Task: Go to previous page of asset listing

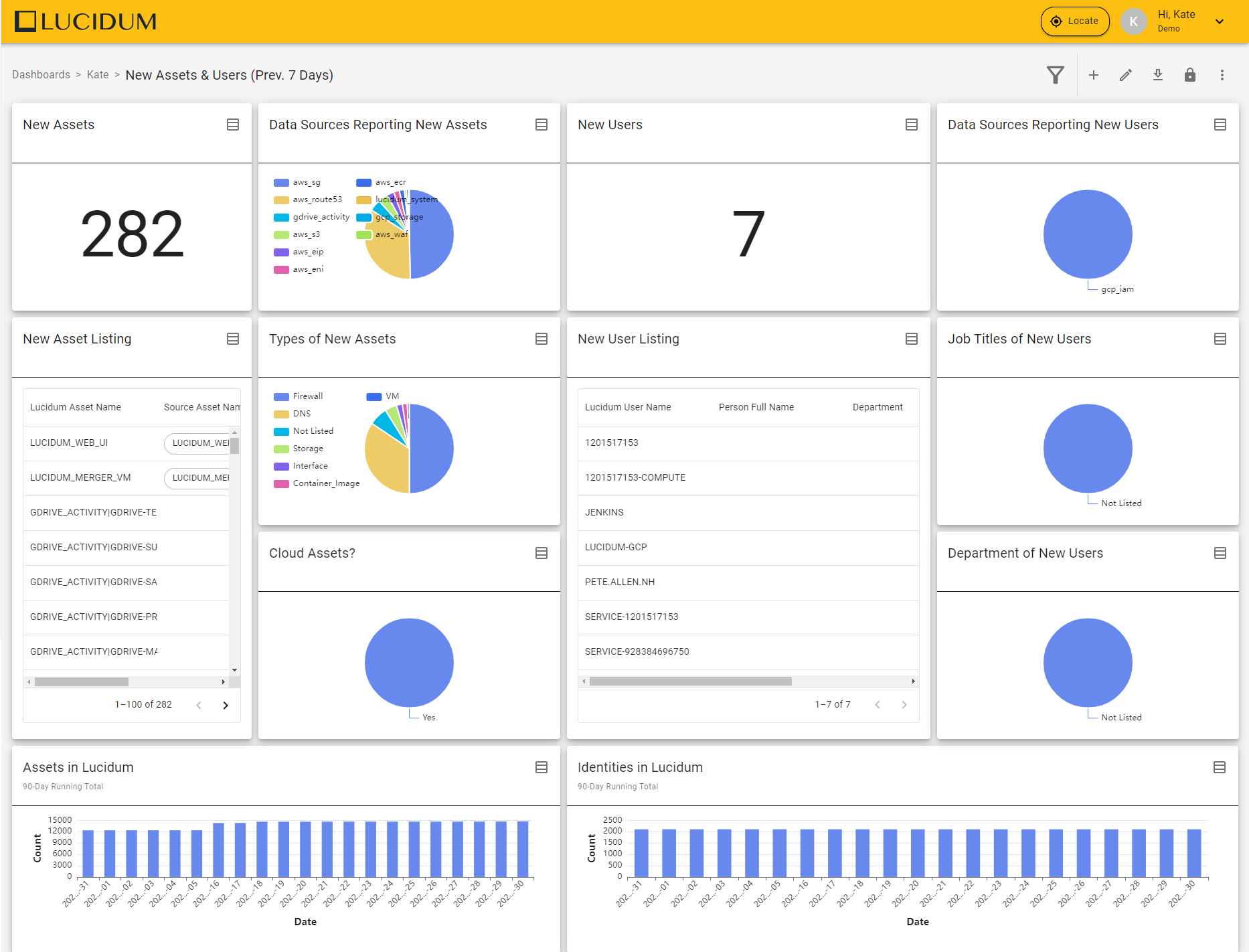Action: (199, 705)
